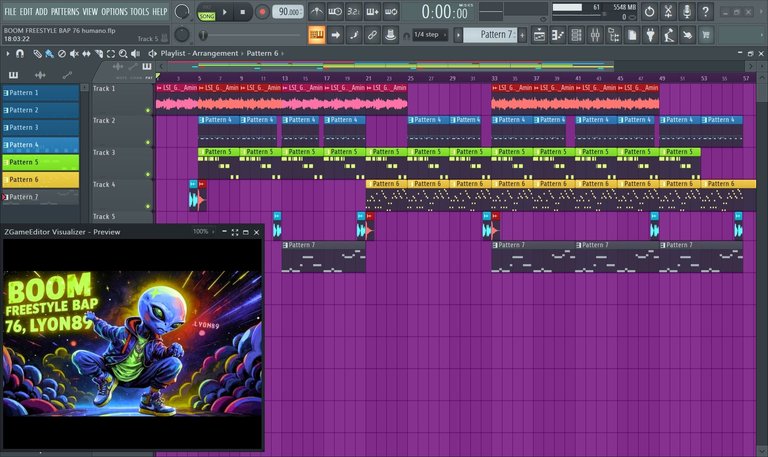768x457 pixels.
Task: Open the Channel rack icon
Action: coord(576,35)
